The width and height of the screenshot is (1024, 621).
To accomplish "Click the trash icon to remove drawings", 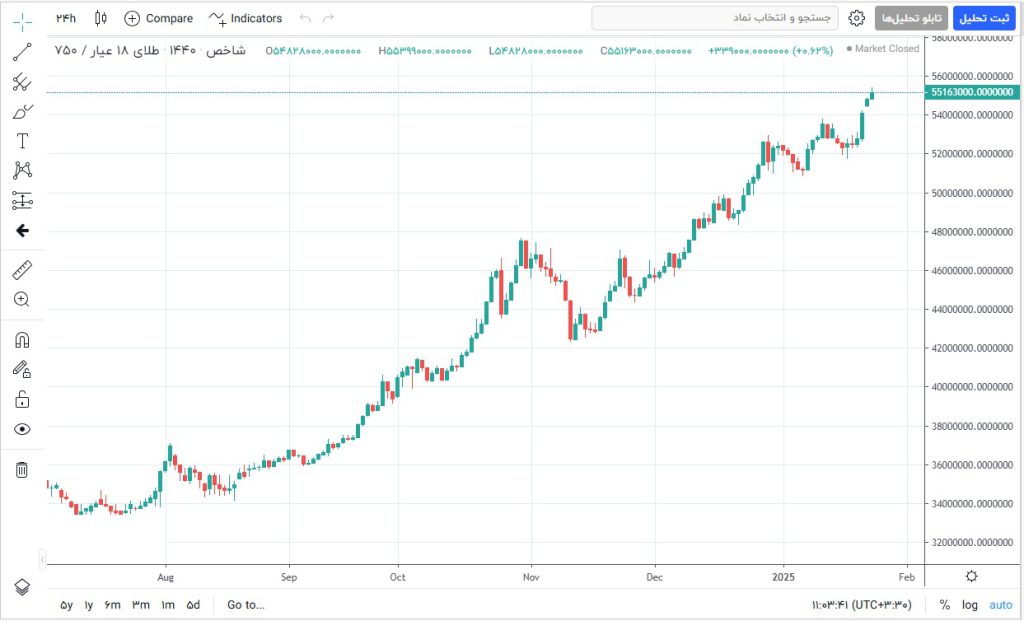I will point(22,469).
